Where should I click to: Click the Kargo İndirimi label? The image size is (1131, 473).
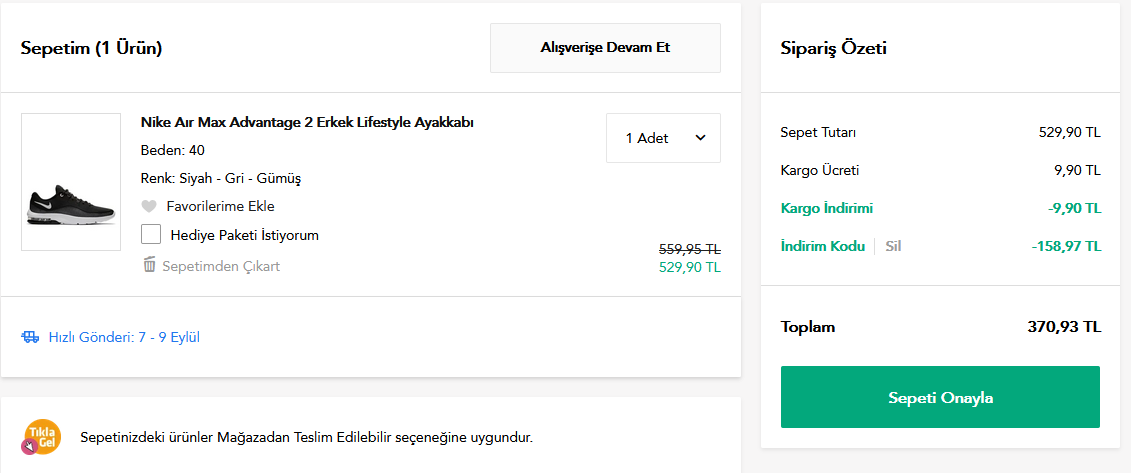click(827, 208)
